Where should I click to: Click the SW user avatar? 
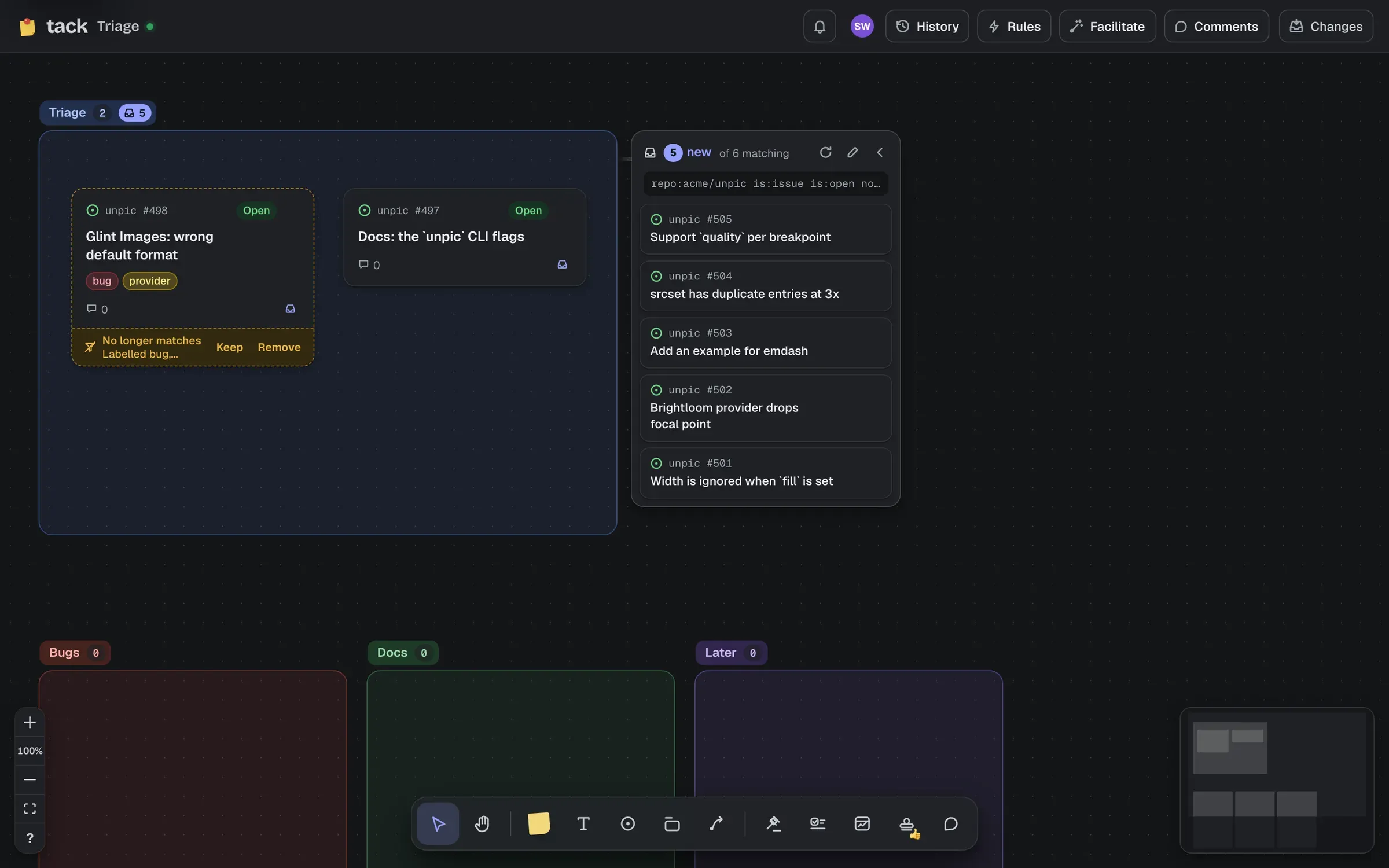862,26
